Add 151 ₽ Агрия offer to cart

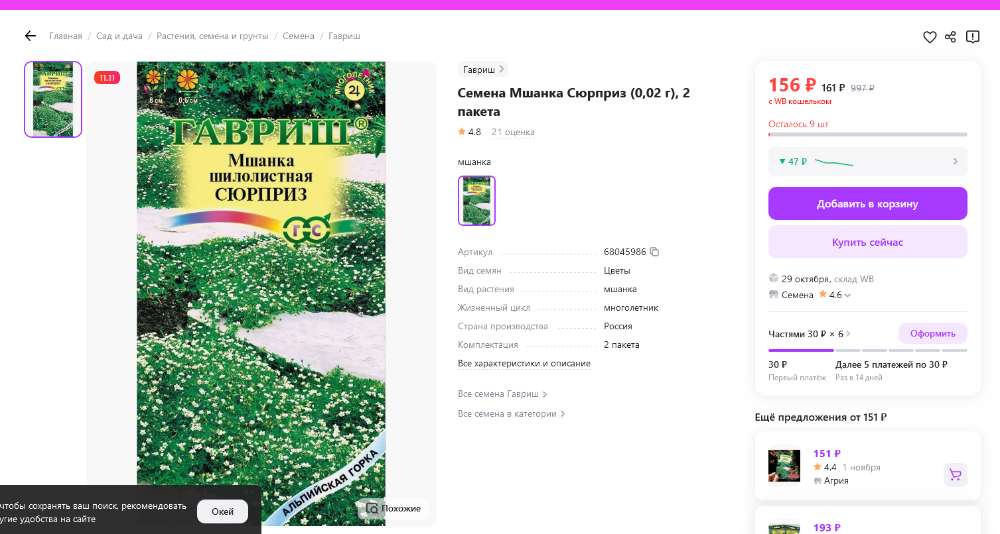click(955, 475)
